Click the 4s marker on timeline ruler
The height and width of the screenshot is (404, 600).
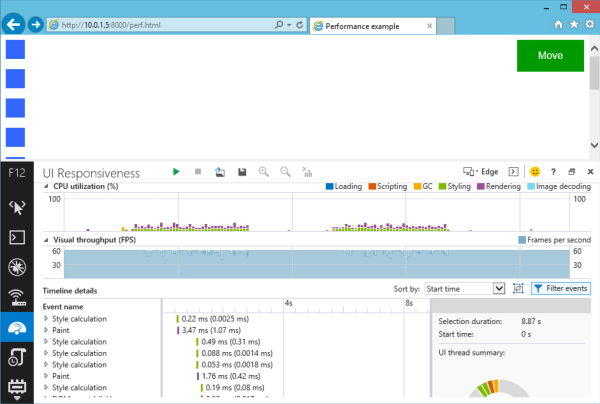(x=289, y=303)
